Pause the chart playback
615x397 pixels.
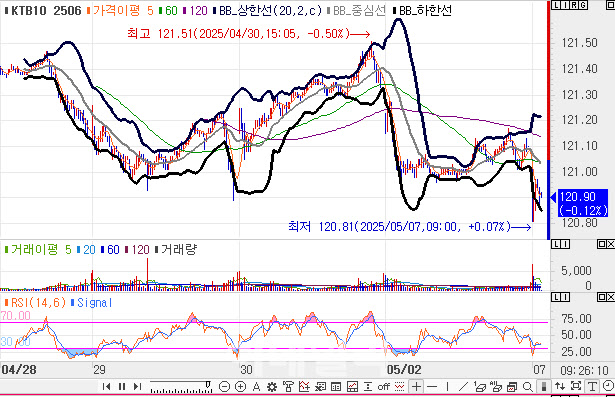122,386
